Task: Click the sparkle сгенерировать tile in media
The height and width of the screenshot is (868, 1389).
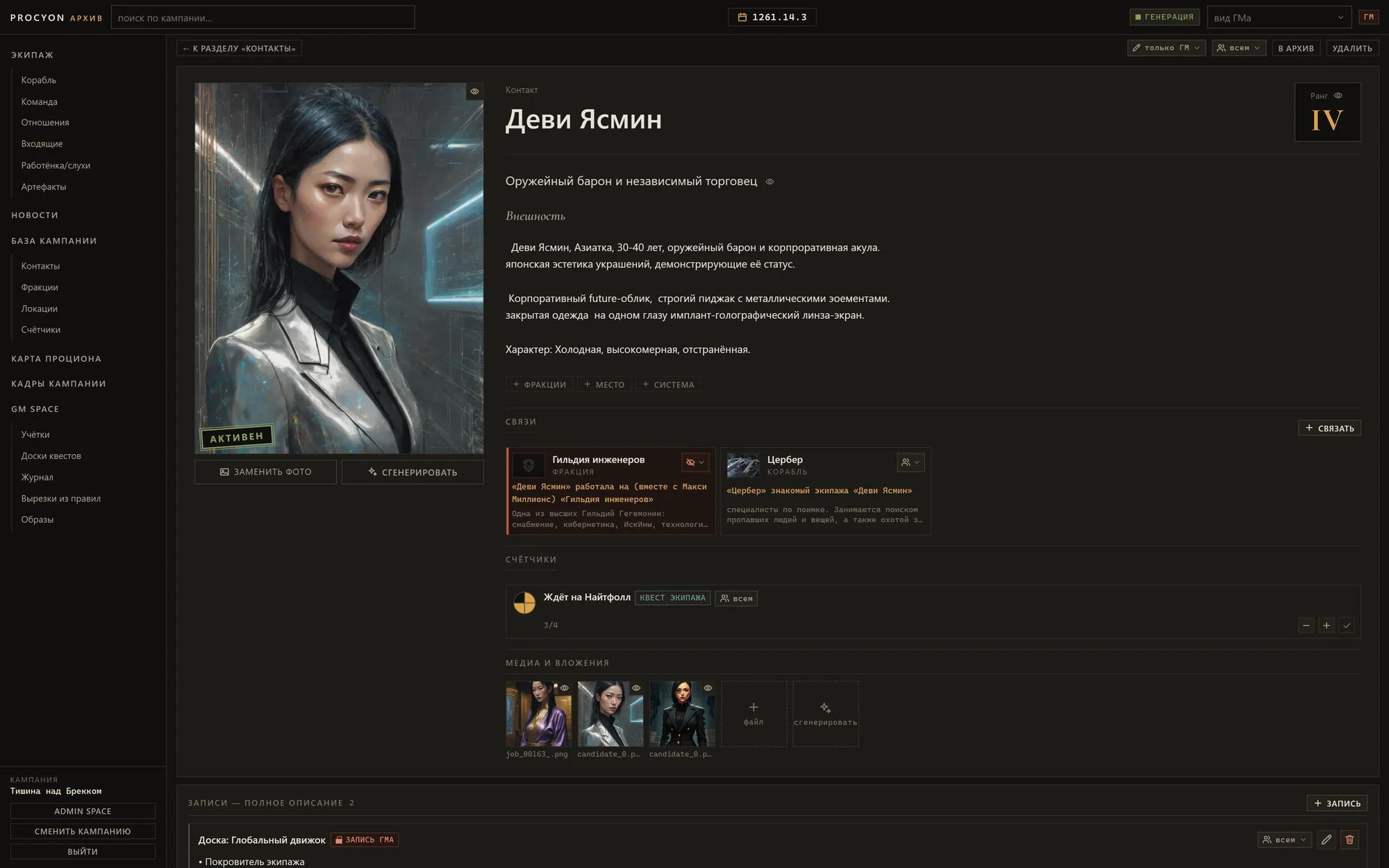Action: click(825, 714)
